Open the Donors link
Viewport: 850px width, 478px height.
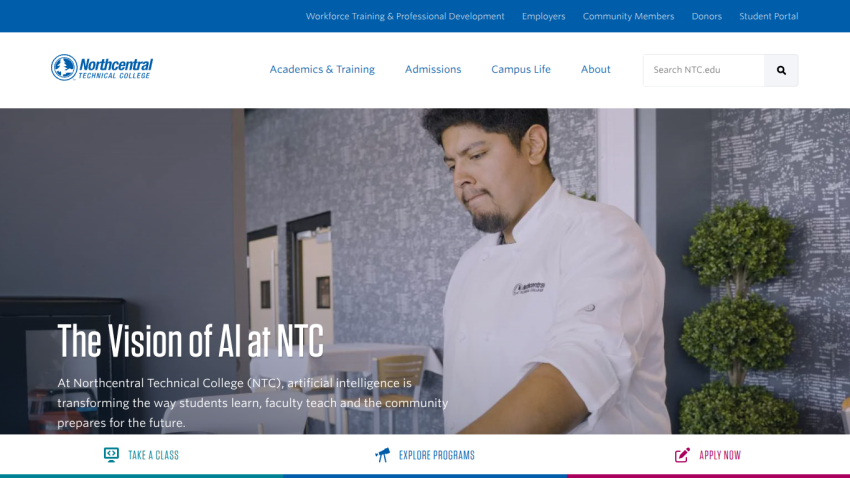click(706, 16)
